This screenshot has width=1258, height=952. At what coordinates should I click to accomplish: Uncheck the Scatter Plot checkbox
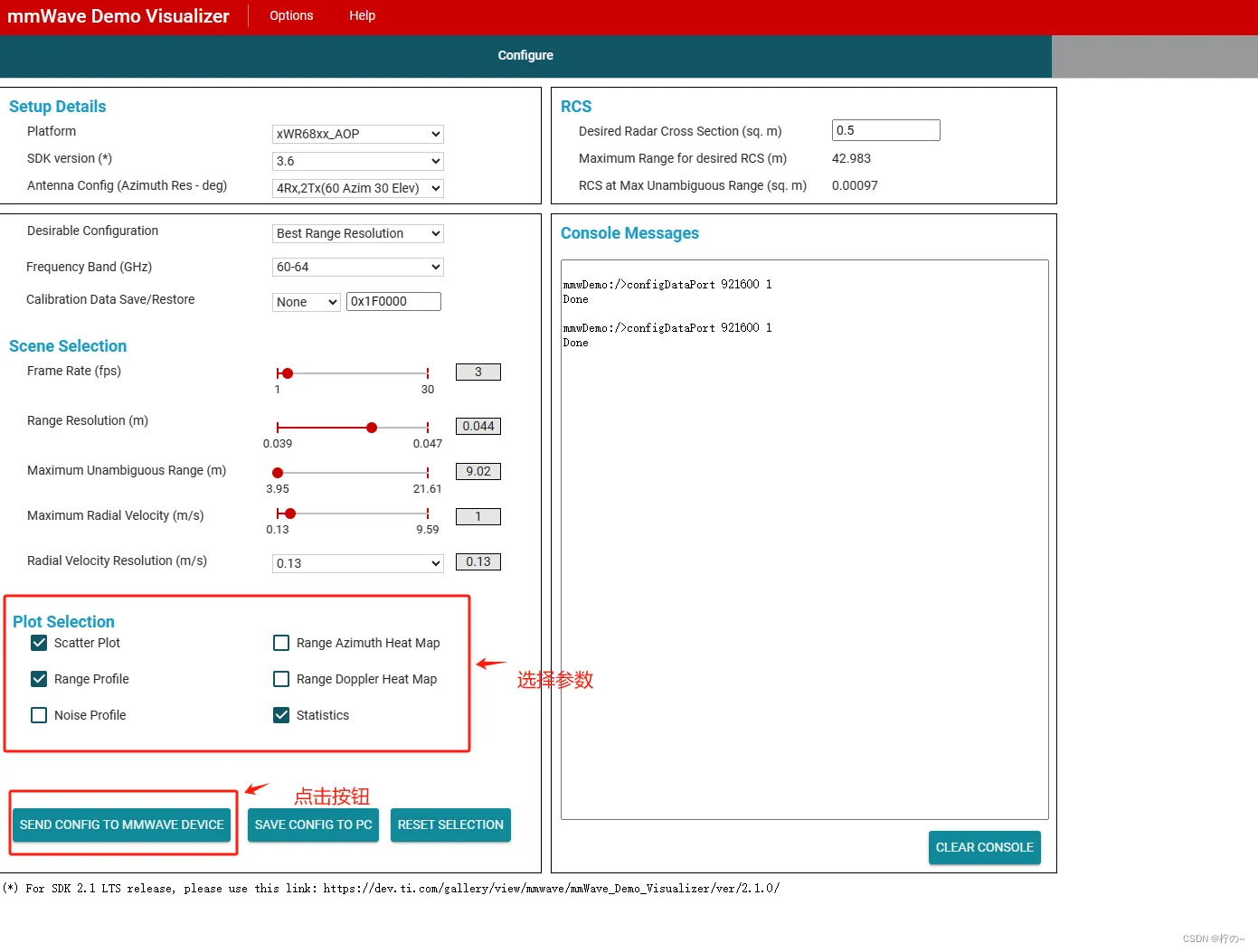click(x=39, y=643)
